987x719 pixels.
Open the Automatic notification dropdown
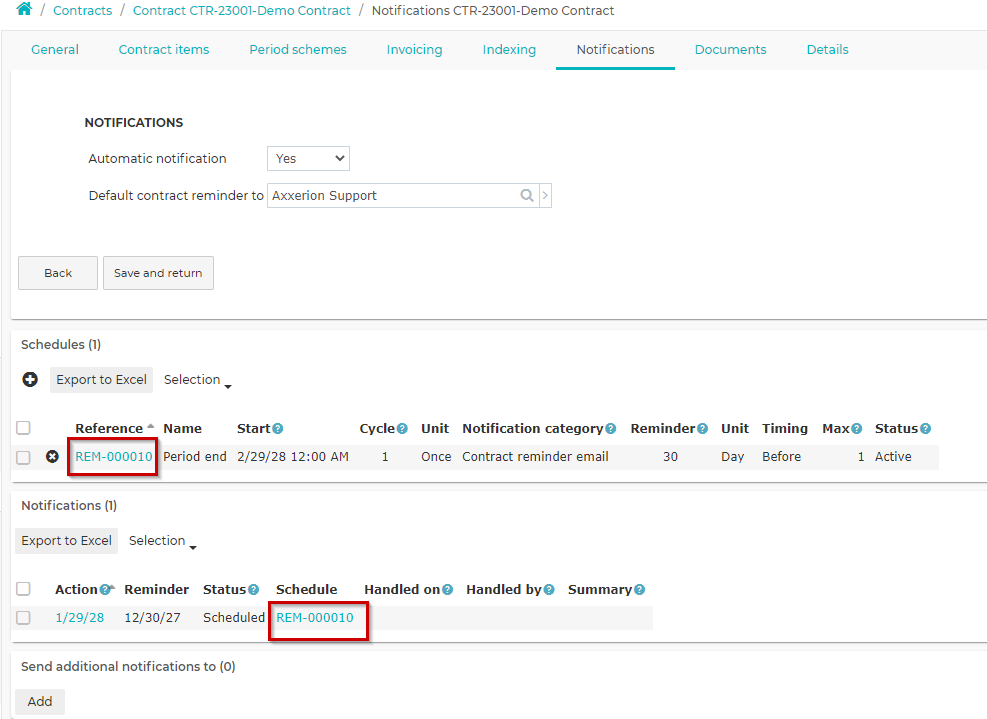[308, 159]
